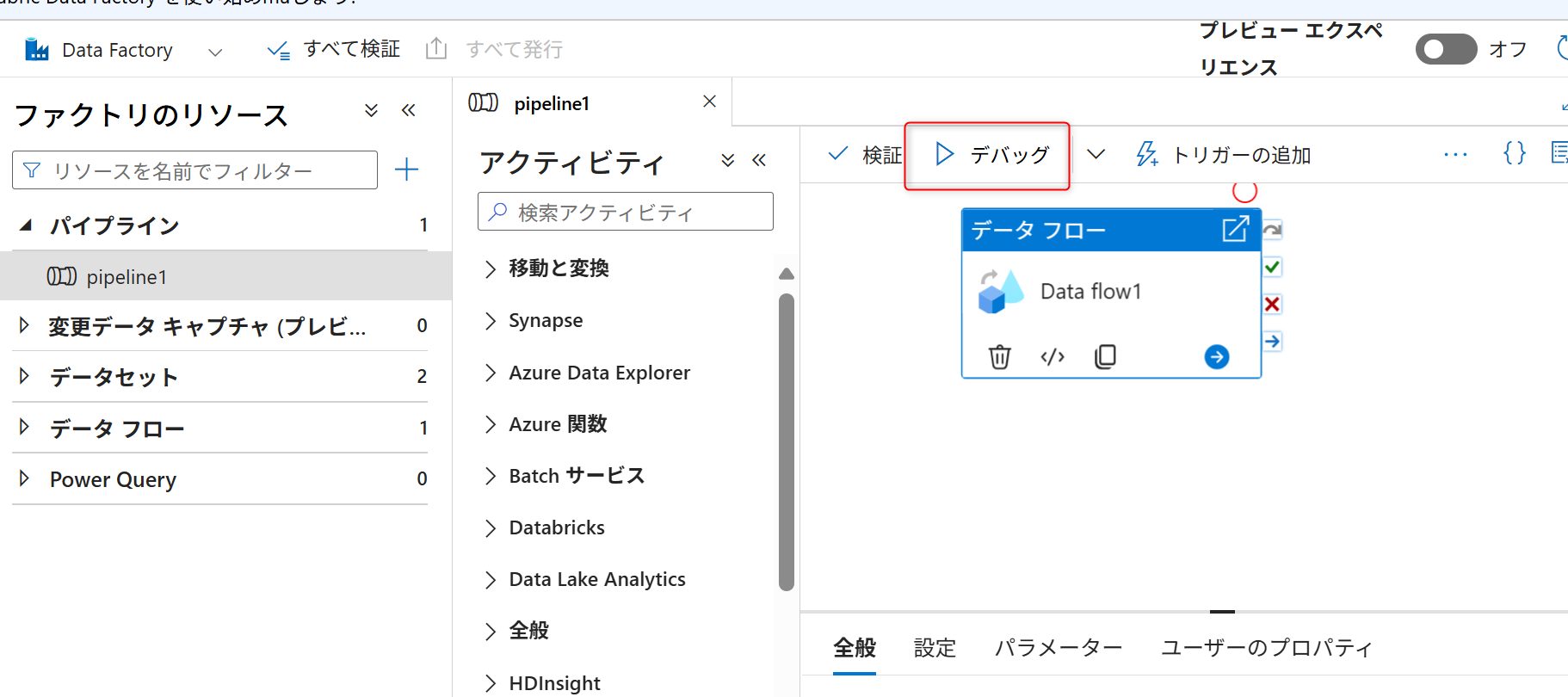Expand Batch サービス activity group

[491, 476]
